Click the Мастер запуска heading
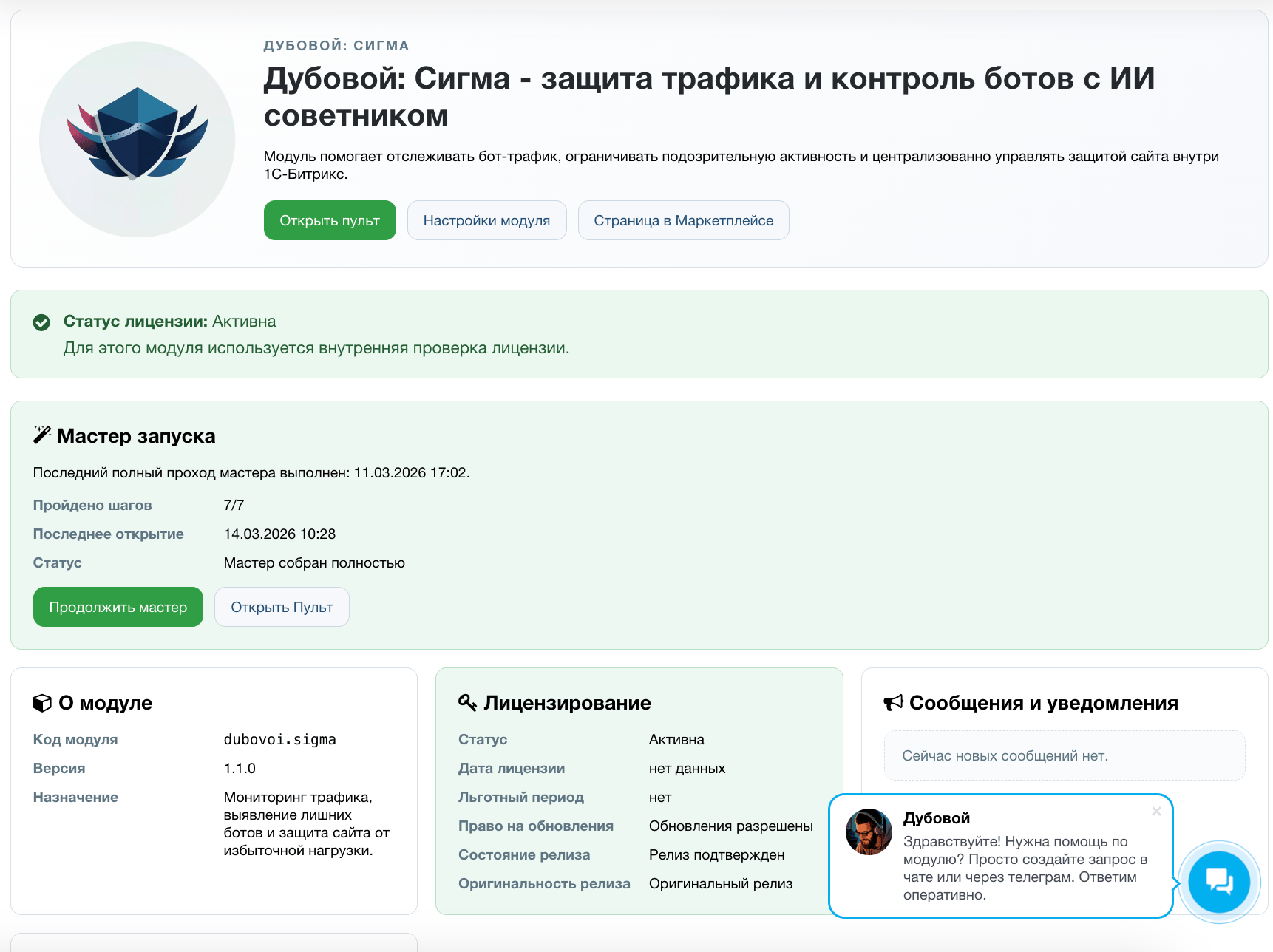Screen dimensions: 1273x952 136,436
